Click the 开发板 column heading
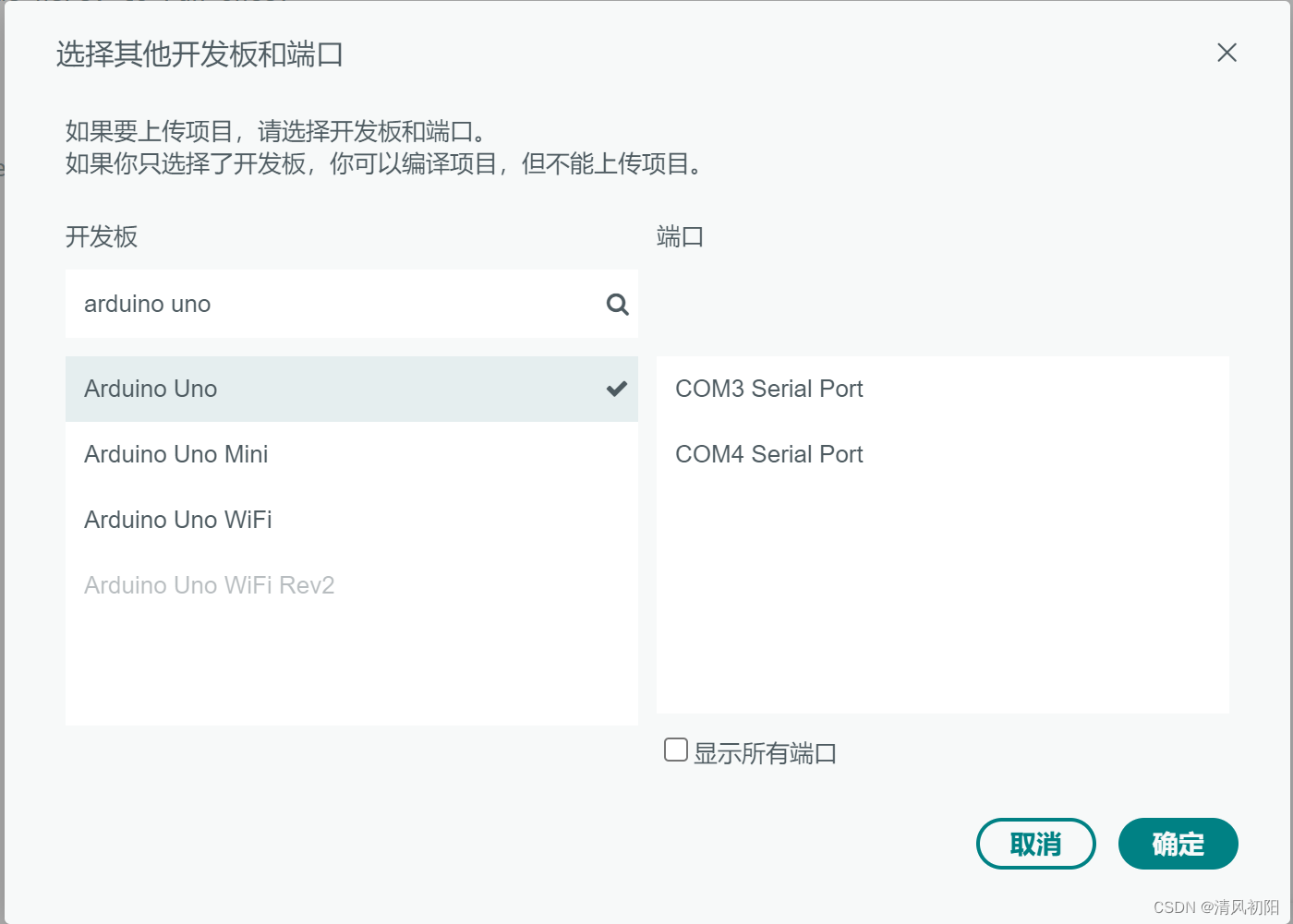The image size is (1293, 924). [102, 237]
